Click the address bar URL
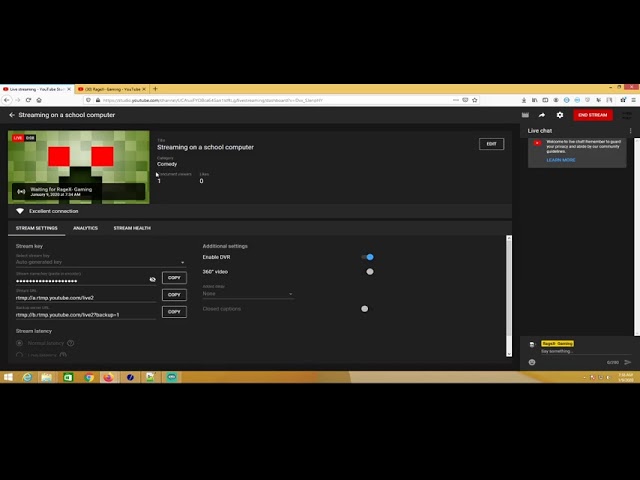 point(213,100)
